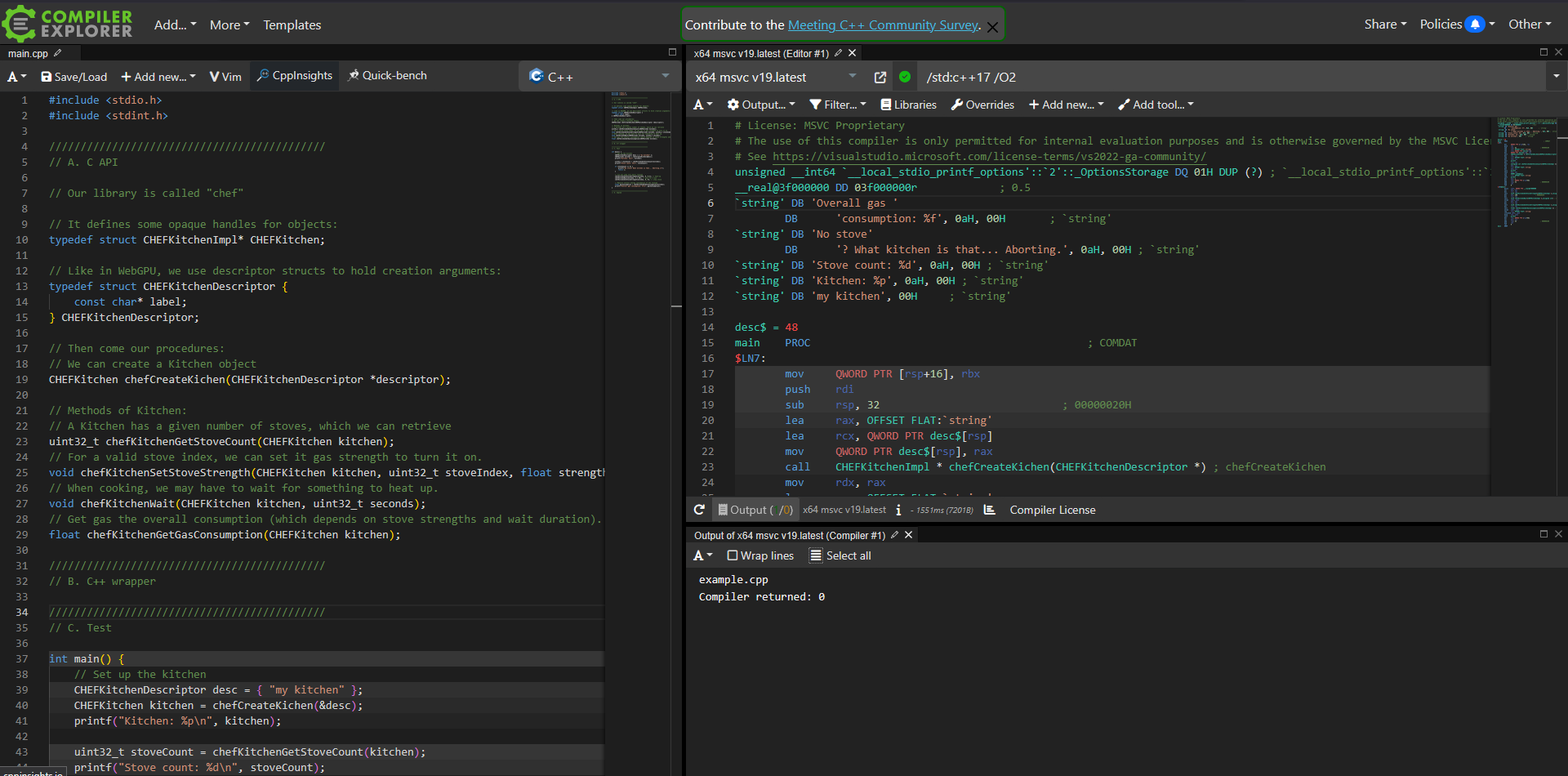This screenshot has width=1568, height=776.
Task: Follow the Meeting C++ Community Survey link
Action: pos(883,25)
